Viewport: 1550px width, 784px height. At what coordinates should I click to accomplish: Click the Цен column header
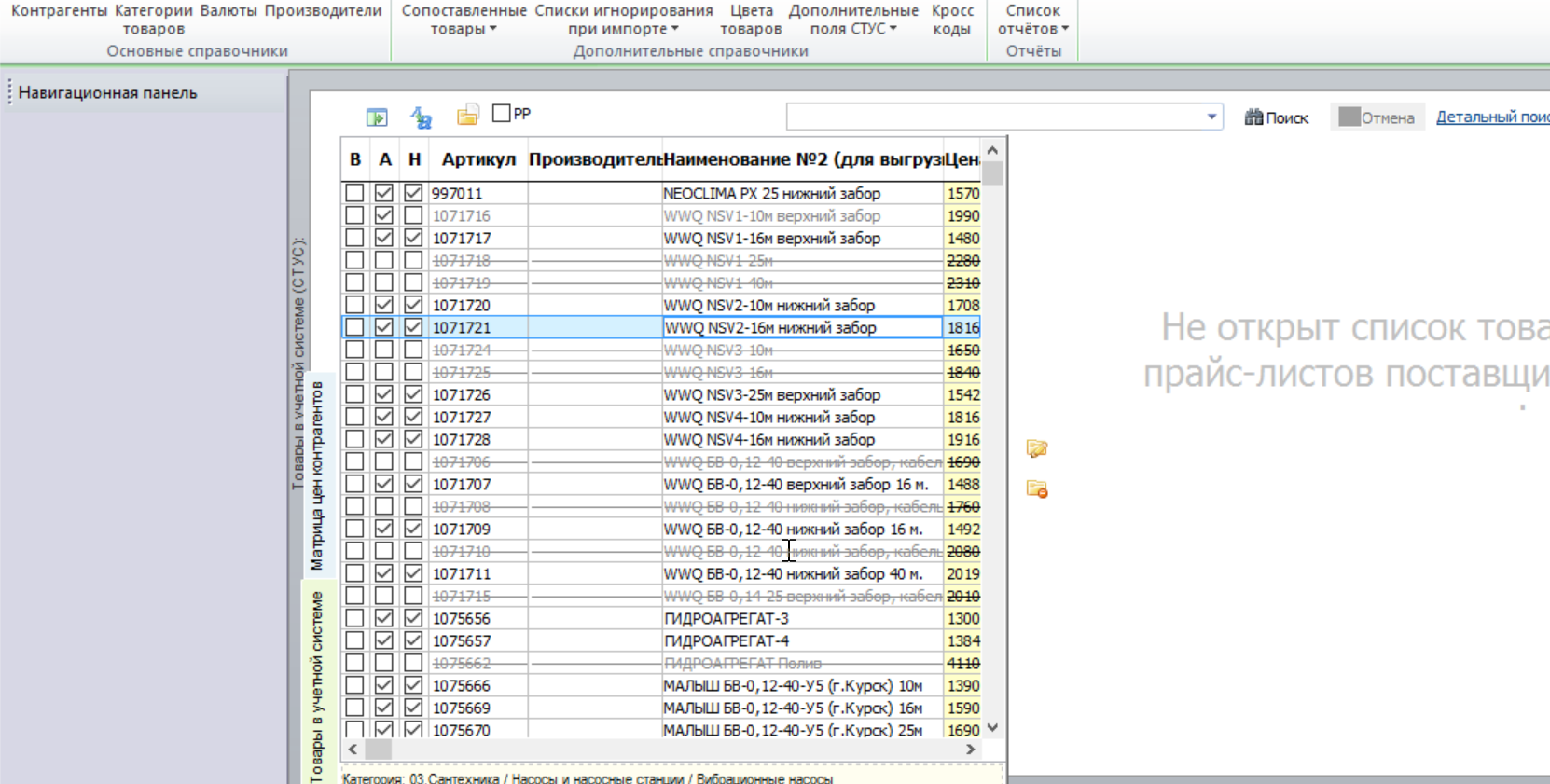click(x=962, y=159)
